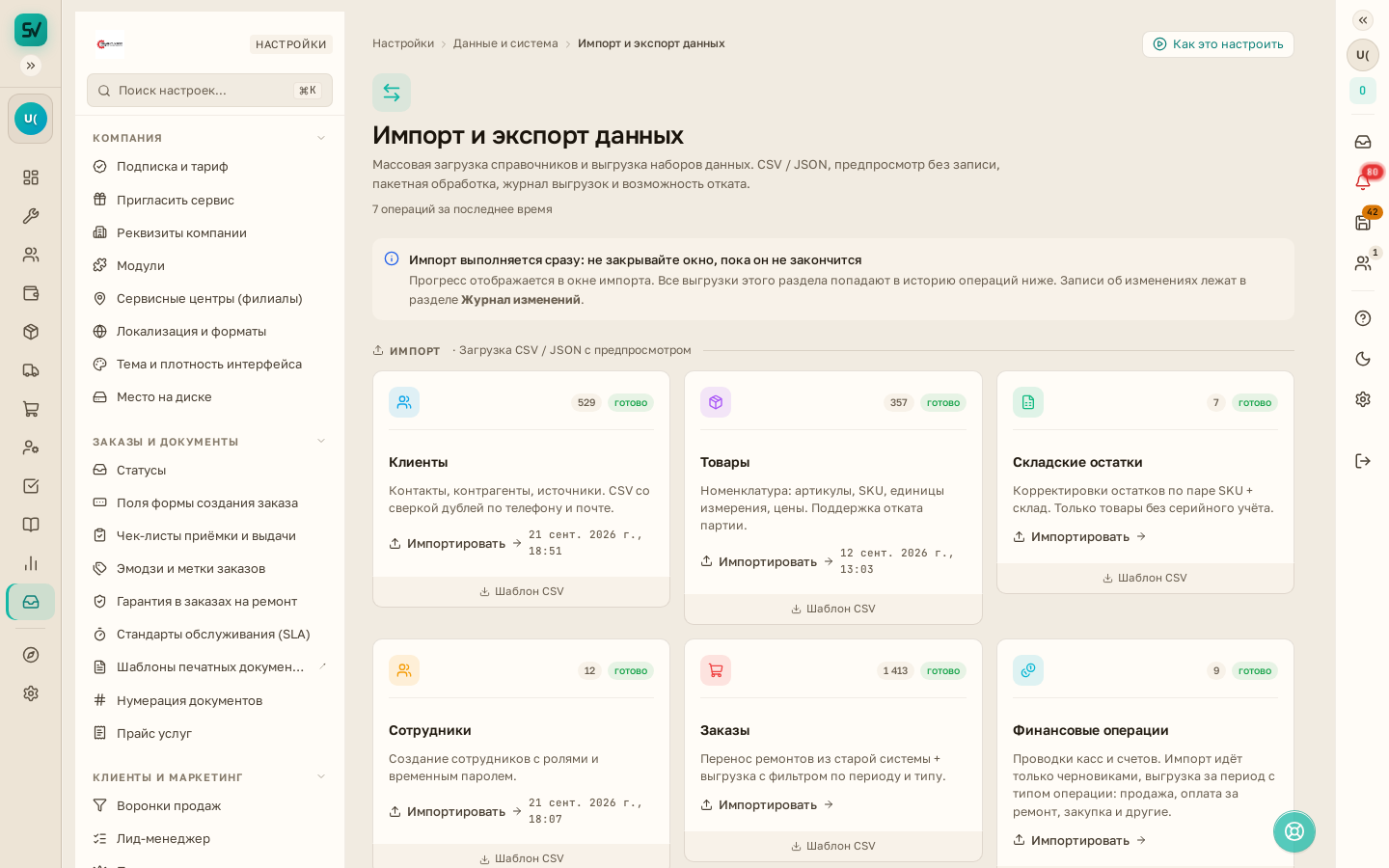Screen dimensions: 1389x868
Task: Import data for the Клиенты card
Action: click(x=455, y=543)
